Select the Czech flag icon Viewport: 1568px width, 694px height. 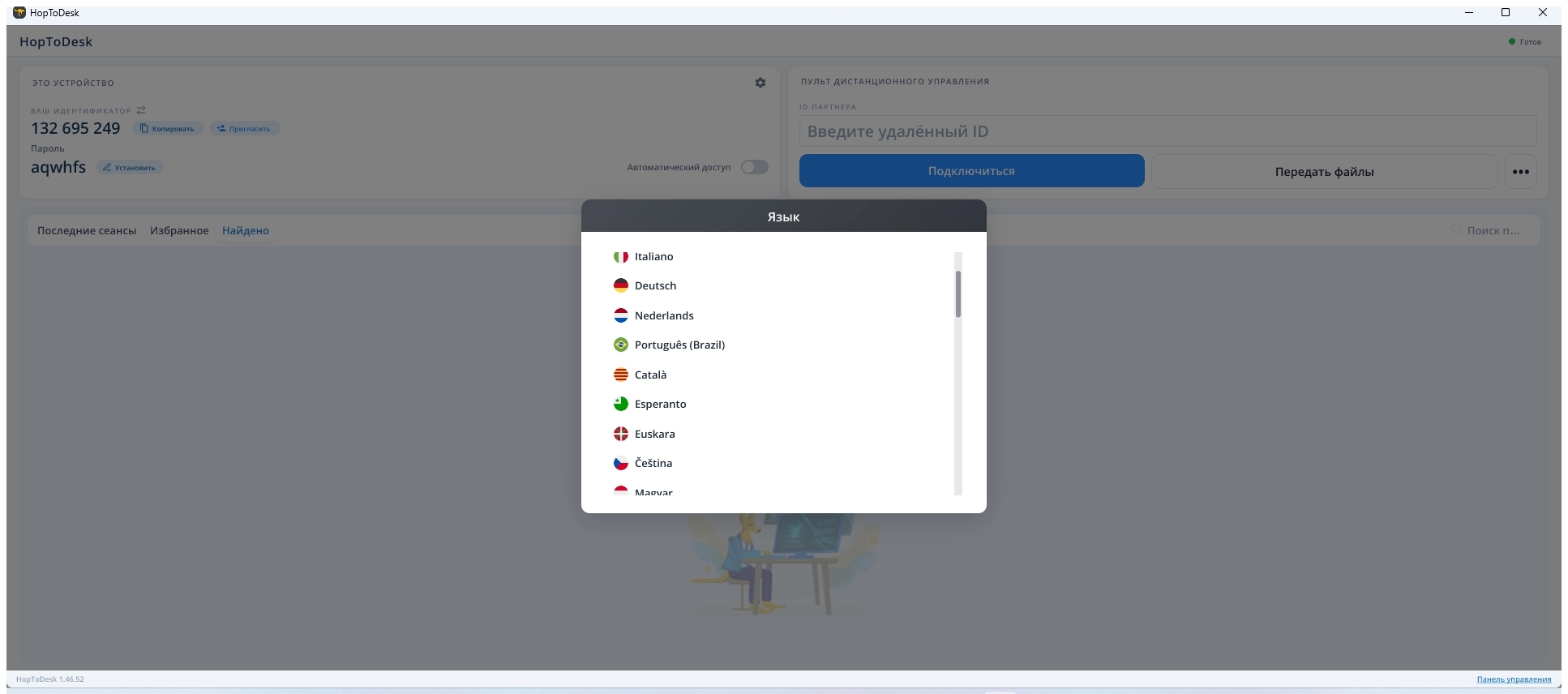pyautogui.click(x=621, y=463)
